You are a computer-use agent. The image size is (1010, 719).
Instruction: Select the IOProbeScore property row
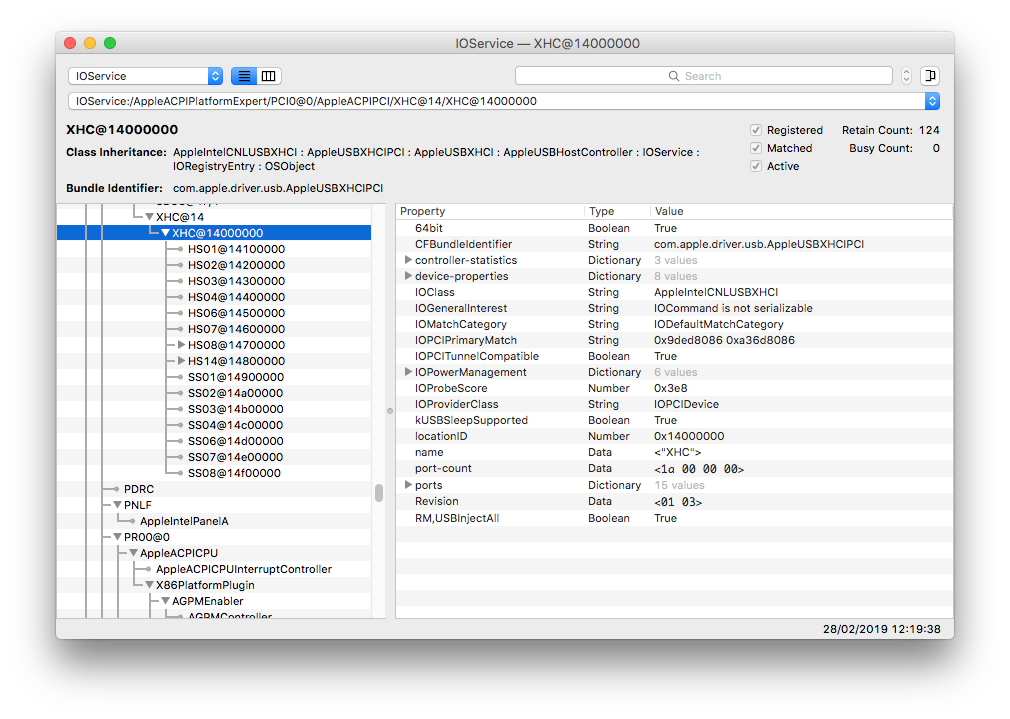coord(674,388)
